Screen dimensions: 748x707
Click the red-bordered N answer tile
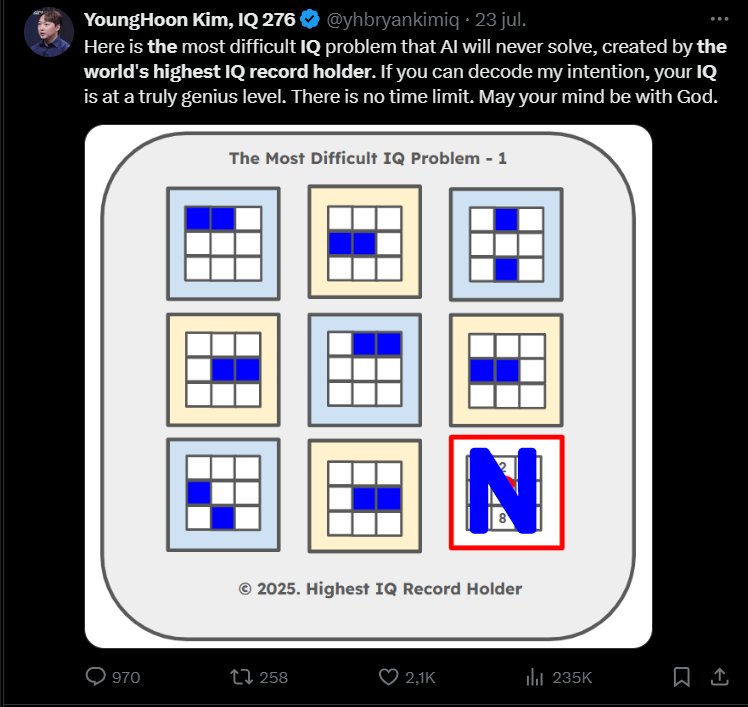pyautogui.click(x=506, y=492)
